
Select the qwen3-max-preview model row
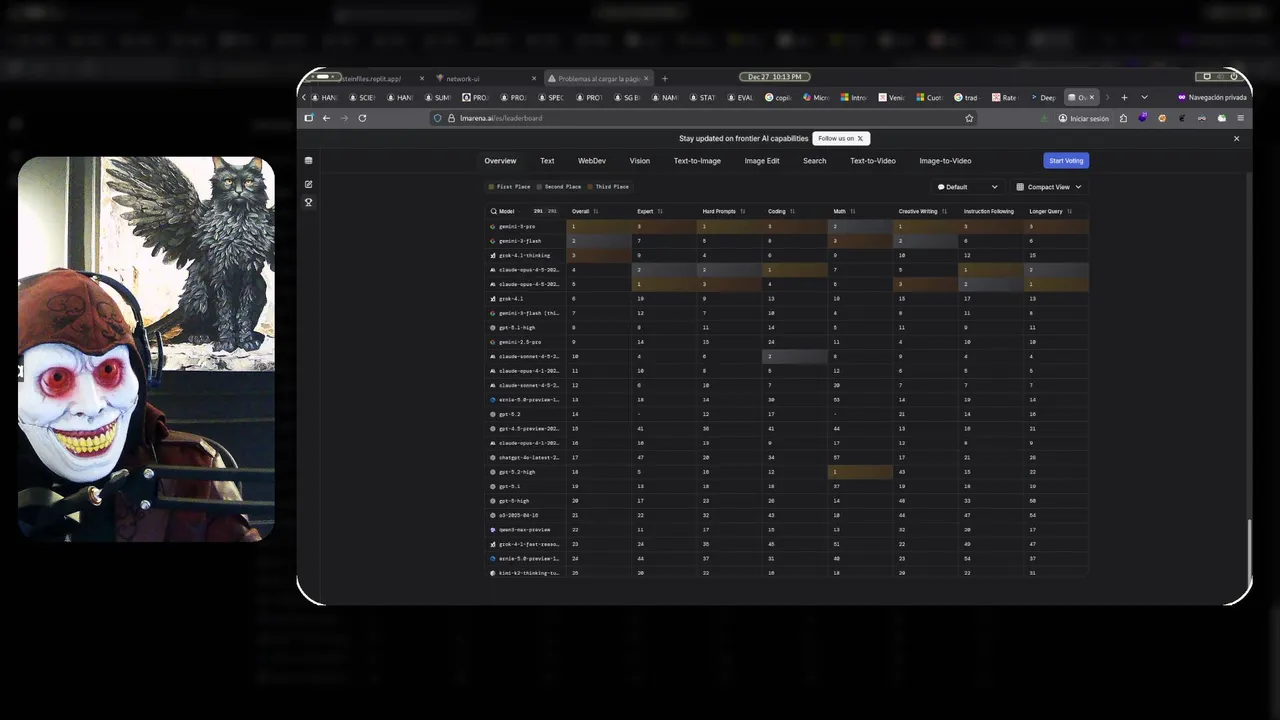click(788, 530)
